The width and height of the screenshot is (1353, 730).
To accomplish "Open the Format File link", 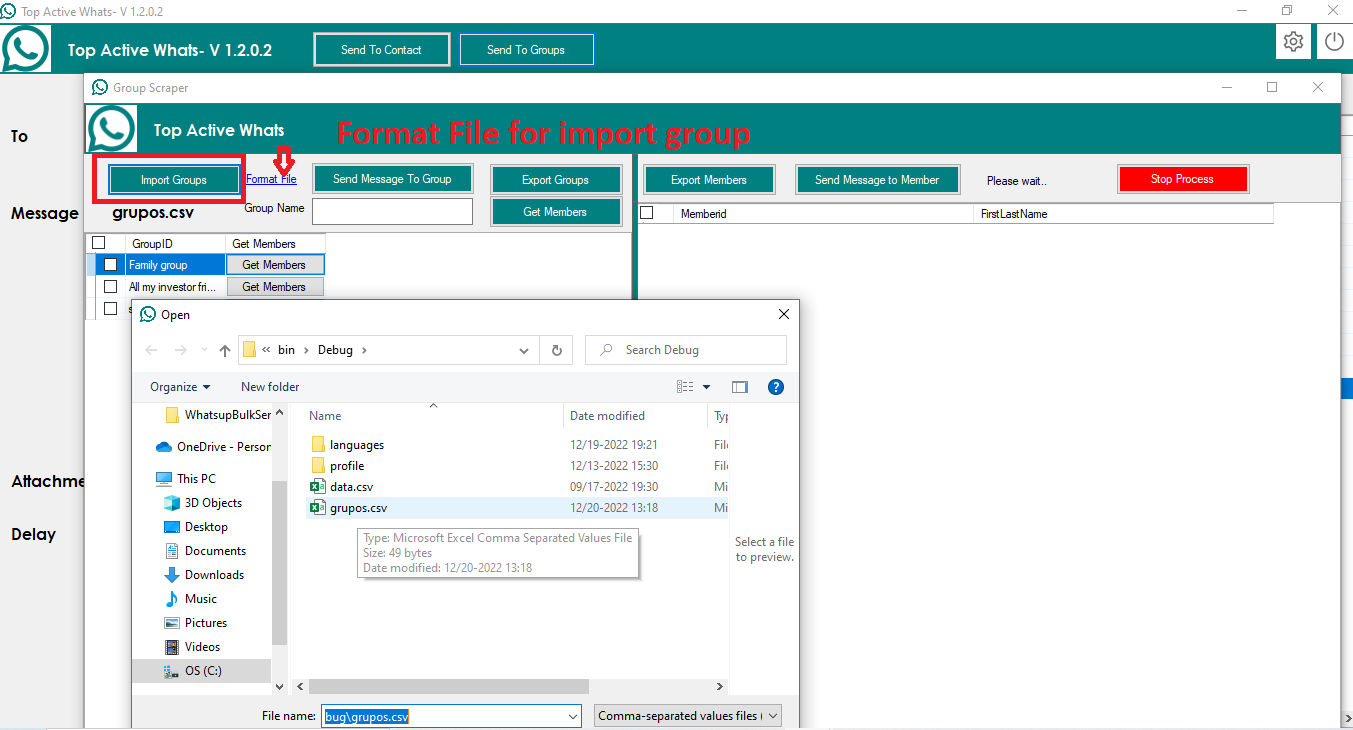I will [271, 179].
